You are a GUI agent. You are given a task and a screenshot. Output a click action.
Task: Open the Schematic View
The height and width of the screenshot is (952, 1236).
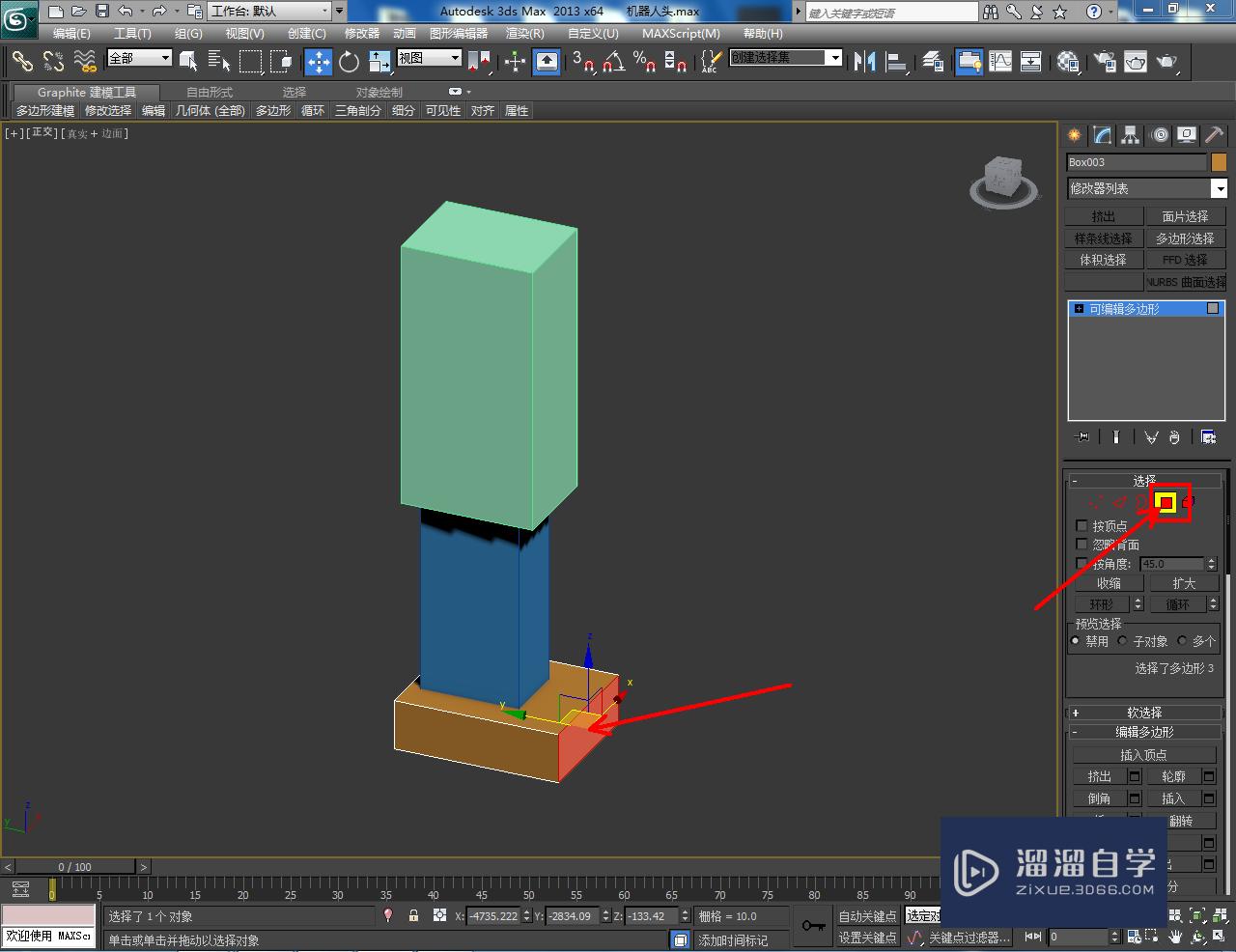pos(1031,61)
